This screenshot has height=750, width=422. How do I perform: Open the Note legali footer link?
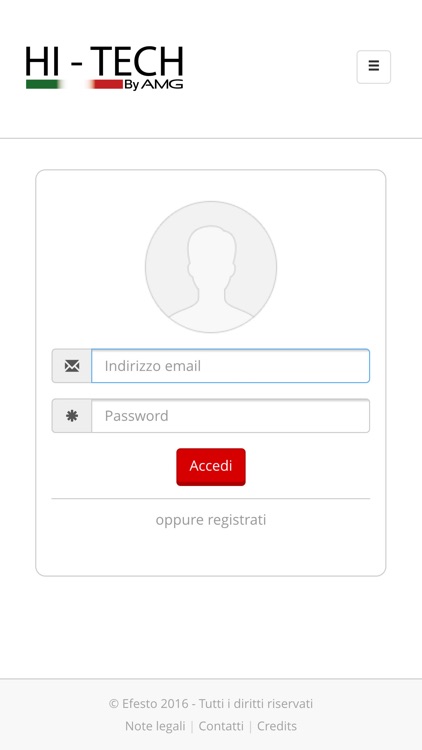[x=155, y=726]
